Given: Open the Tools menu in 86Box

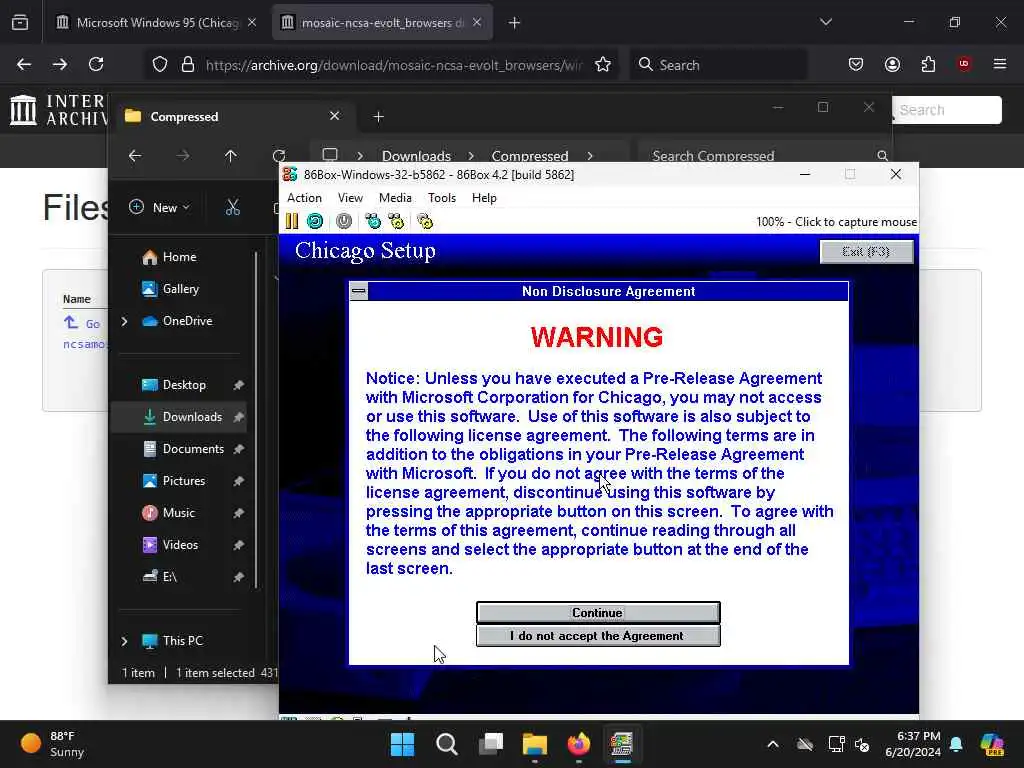Looking at the screenshot, I should coord(442,198).
